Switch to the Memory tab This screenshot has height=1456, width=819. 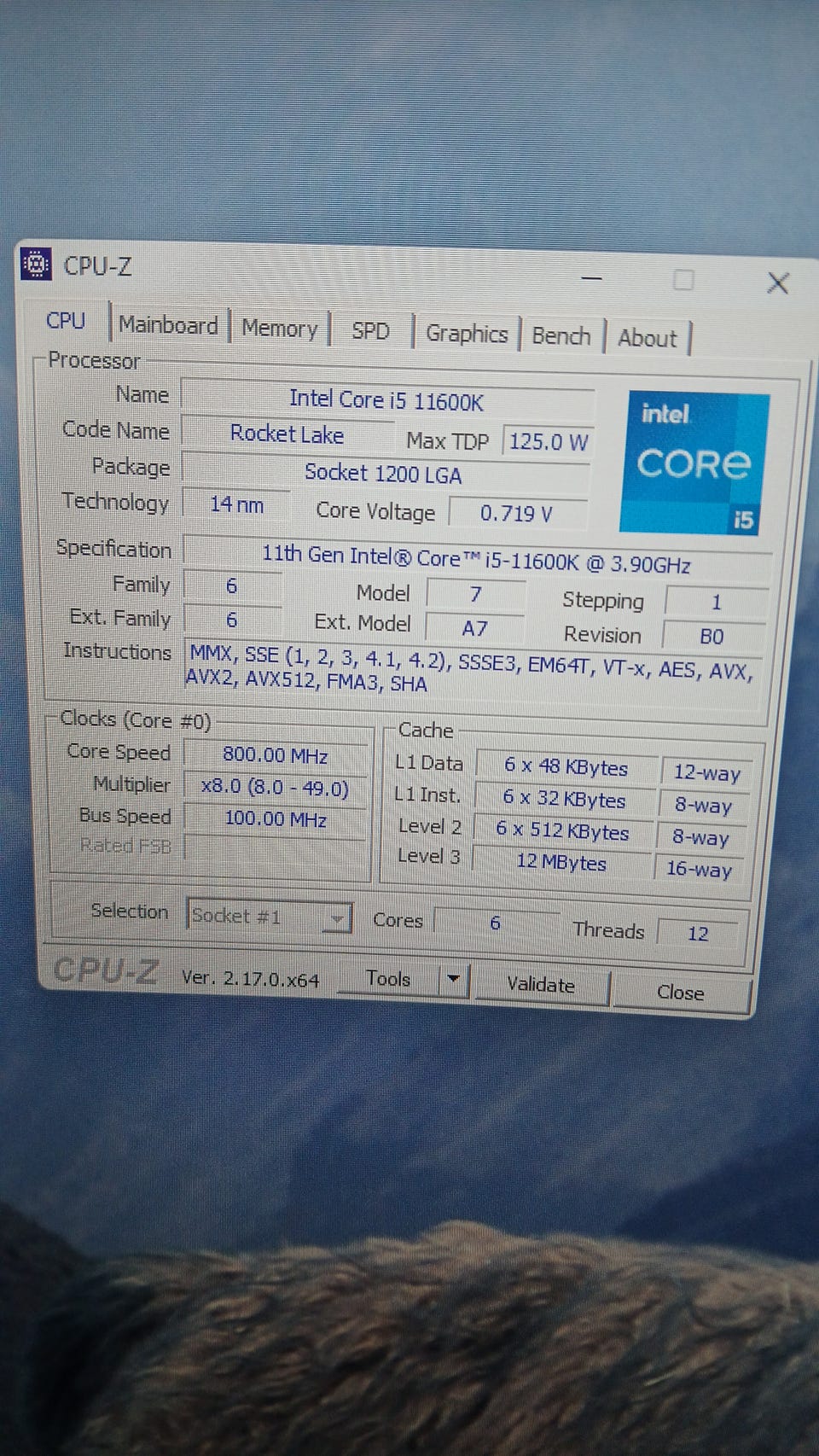point(279,329)
